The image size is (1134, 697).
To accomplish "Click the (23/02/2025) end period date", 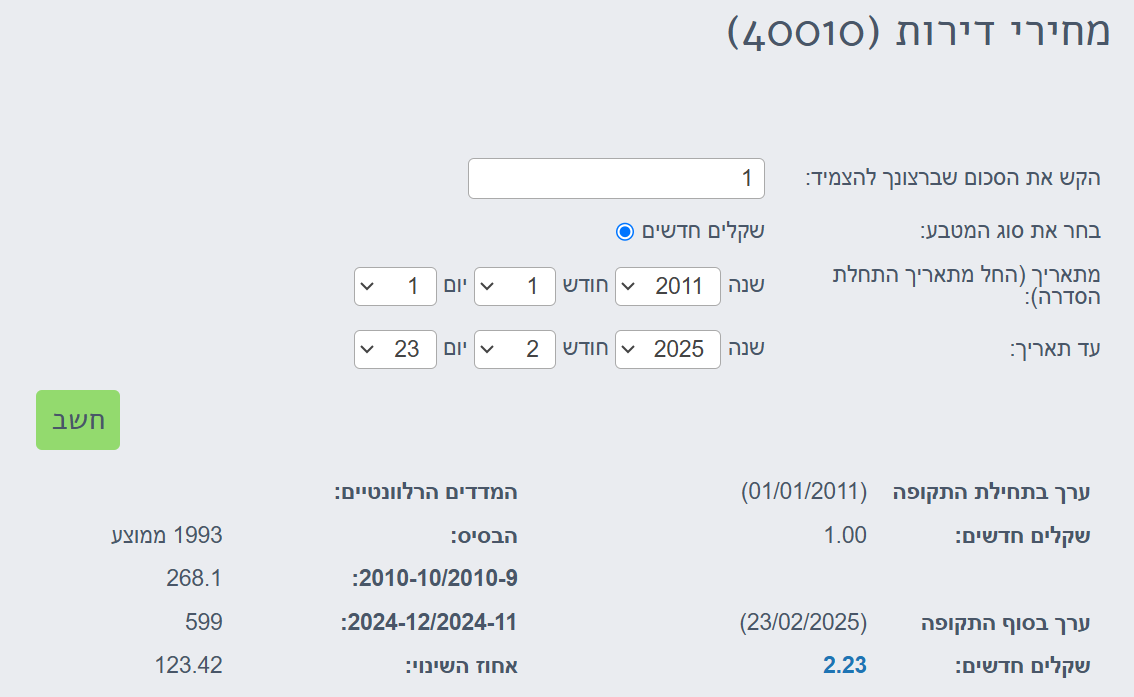I will (803, 622).
